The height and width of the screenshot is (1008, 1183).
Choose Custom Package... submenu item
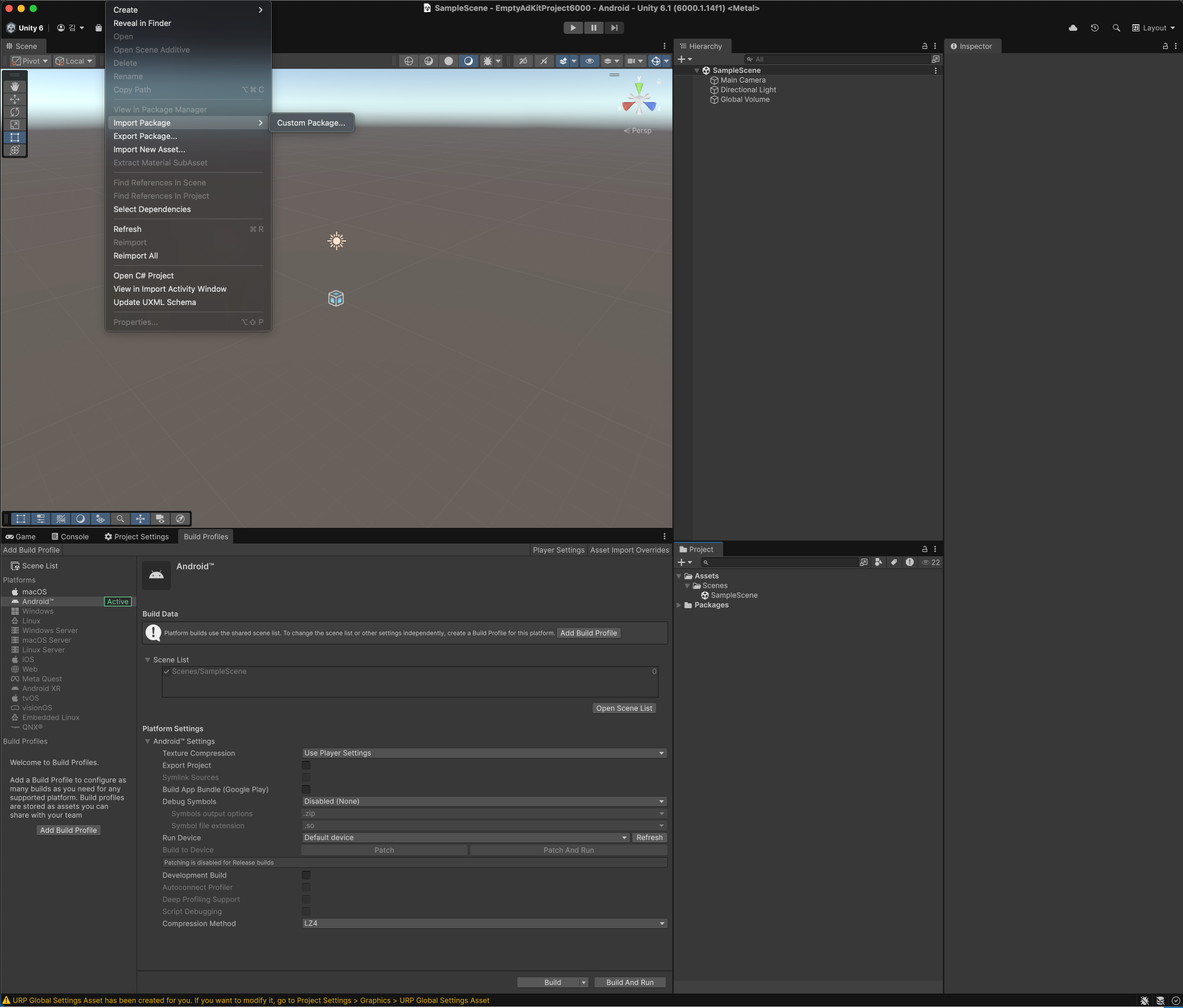[311, 123]
